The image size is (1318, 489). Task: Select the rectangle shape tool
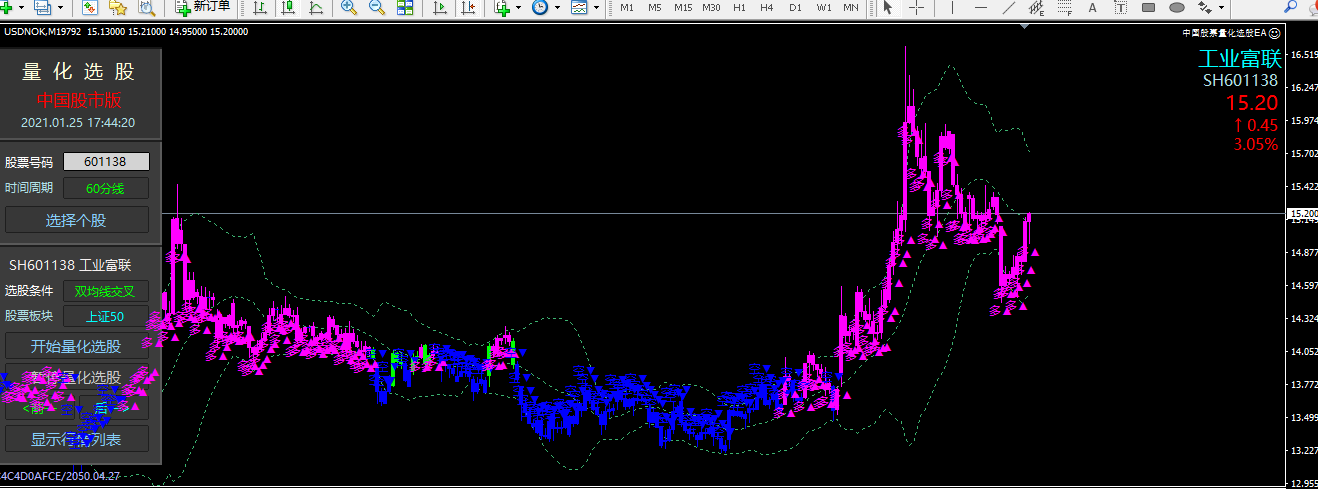(x=1149, y=7)
